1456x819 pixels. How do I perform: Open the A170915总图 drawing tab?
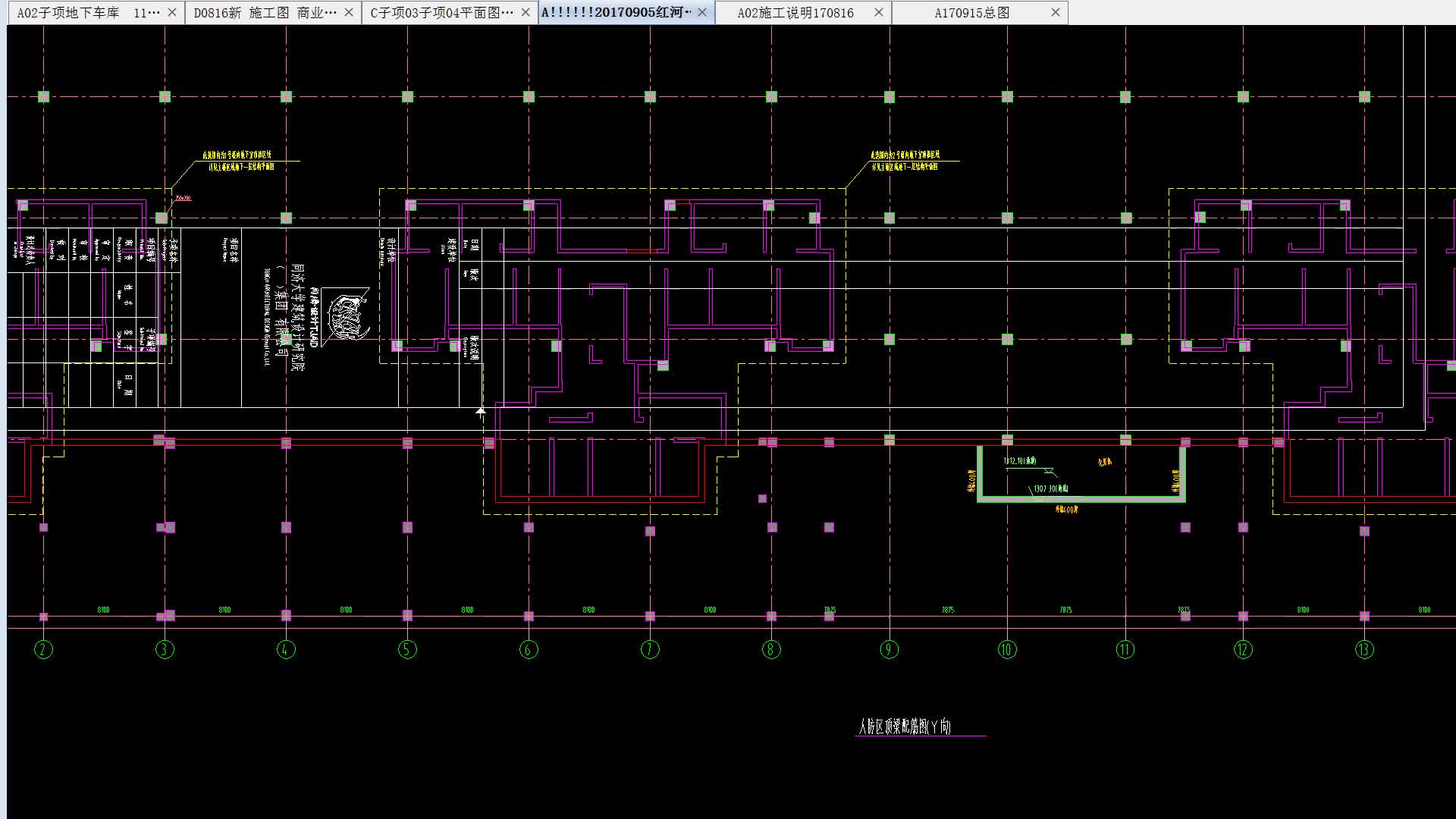(x=971, y=13)
